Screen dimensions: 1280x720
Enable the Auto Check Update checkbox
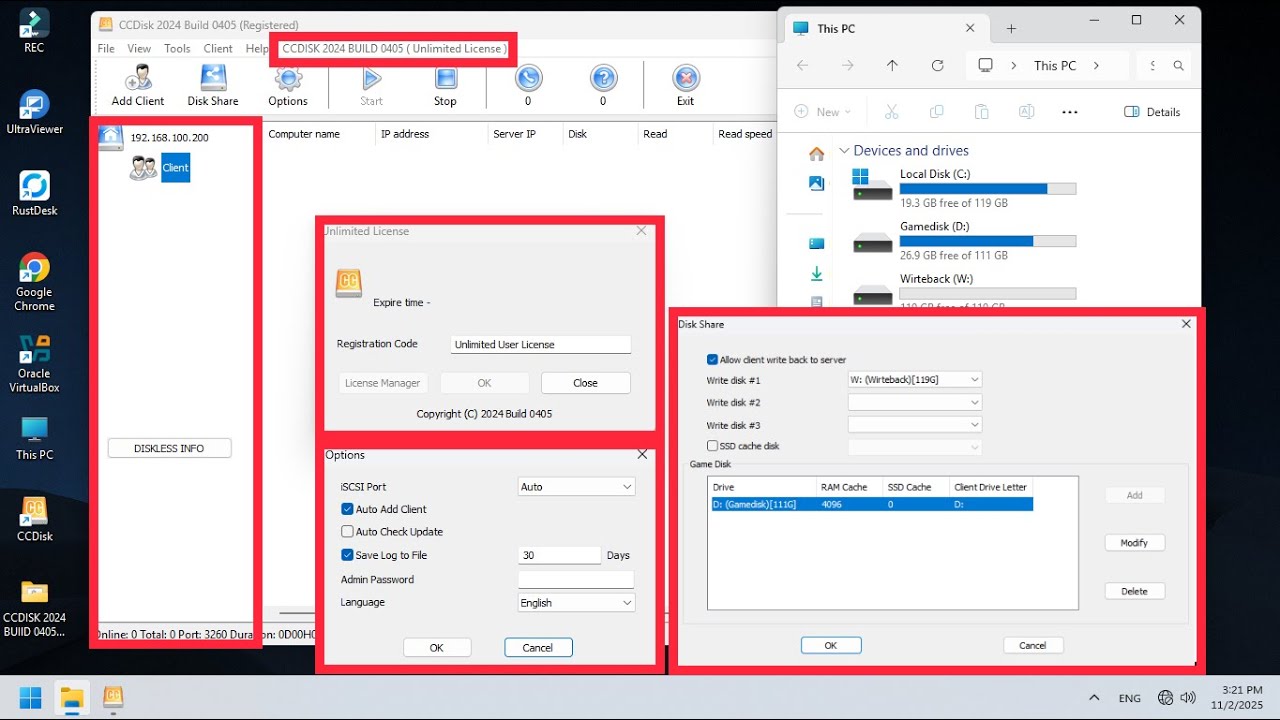(347, 532)
